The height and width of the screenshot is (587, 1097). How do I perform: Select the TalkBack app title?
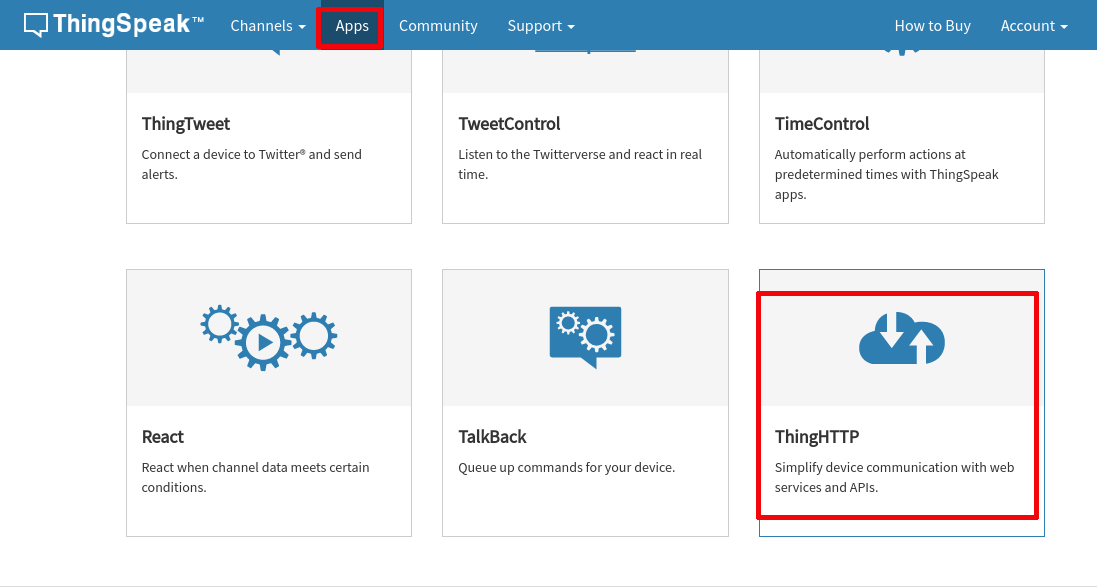(493, 437)
